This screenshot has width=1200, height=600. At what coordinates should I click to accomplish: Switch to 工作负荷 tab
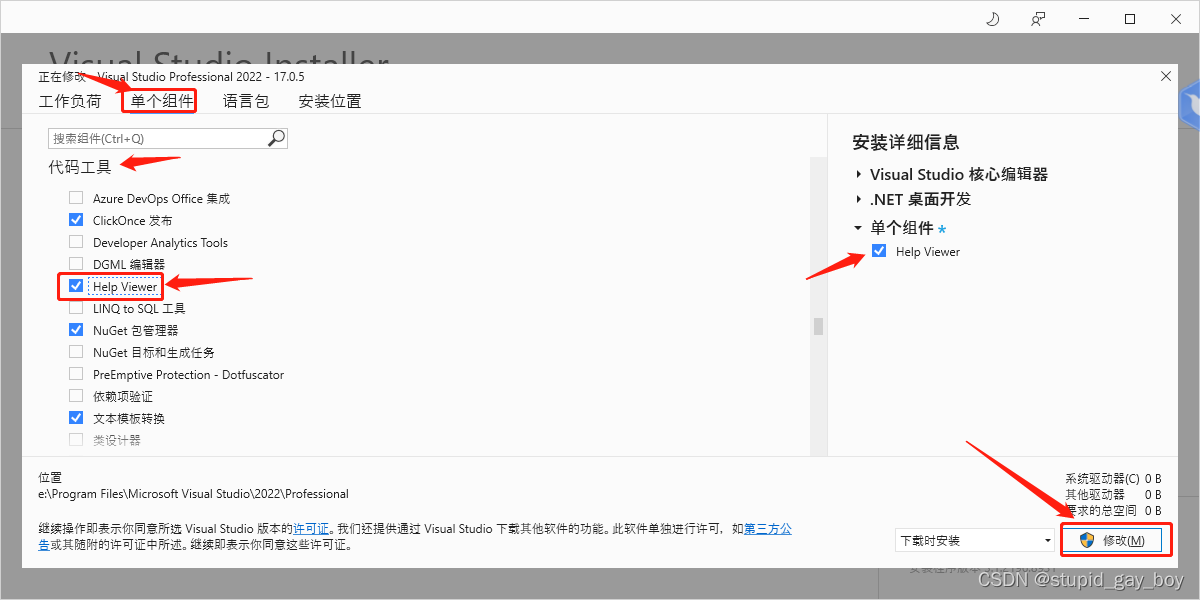[70, 101]
